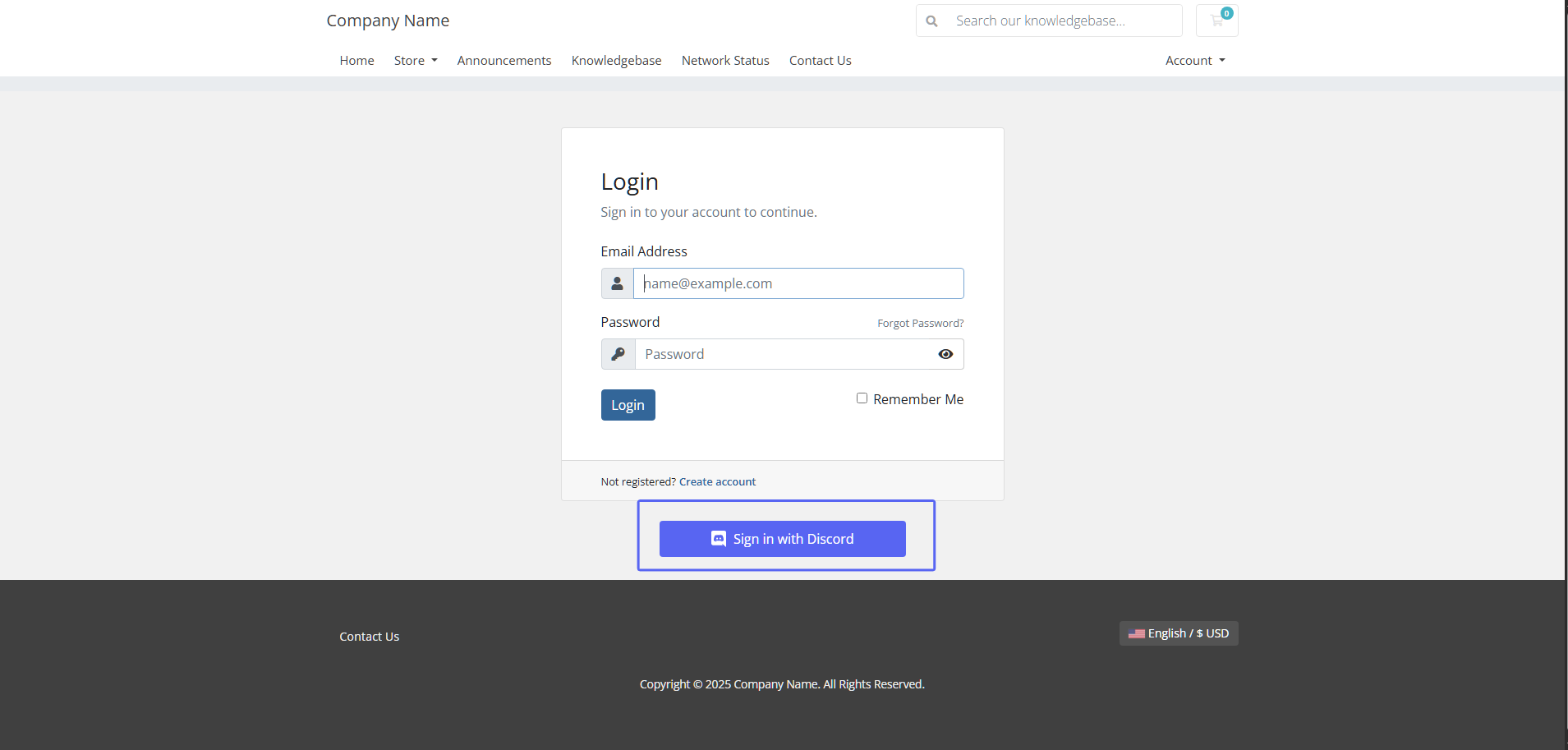Click the user icon beside email field
This screenshot has width=1568, height=750.
(617, 283)
